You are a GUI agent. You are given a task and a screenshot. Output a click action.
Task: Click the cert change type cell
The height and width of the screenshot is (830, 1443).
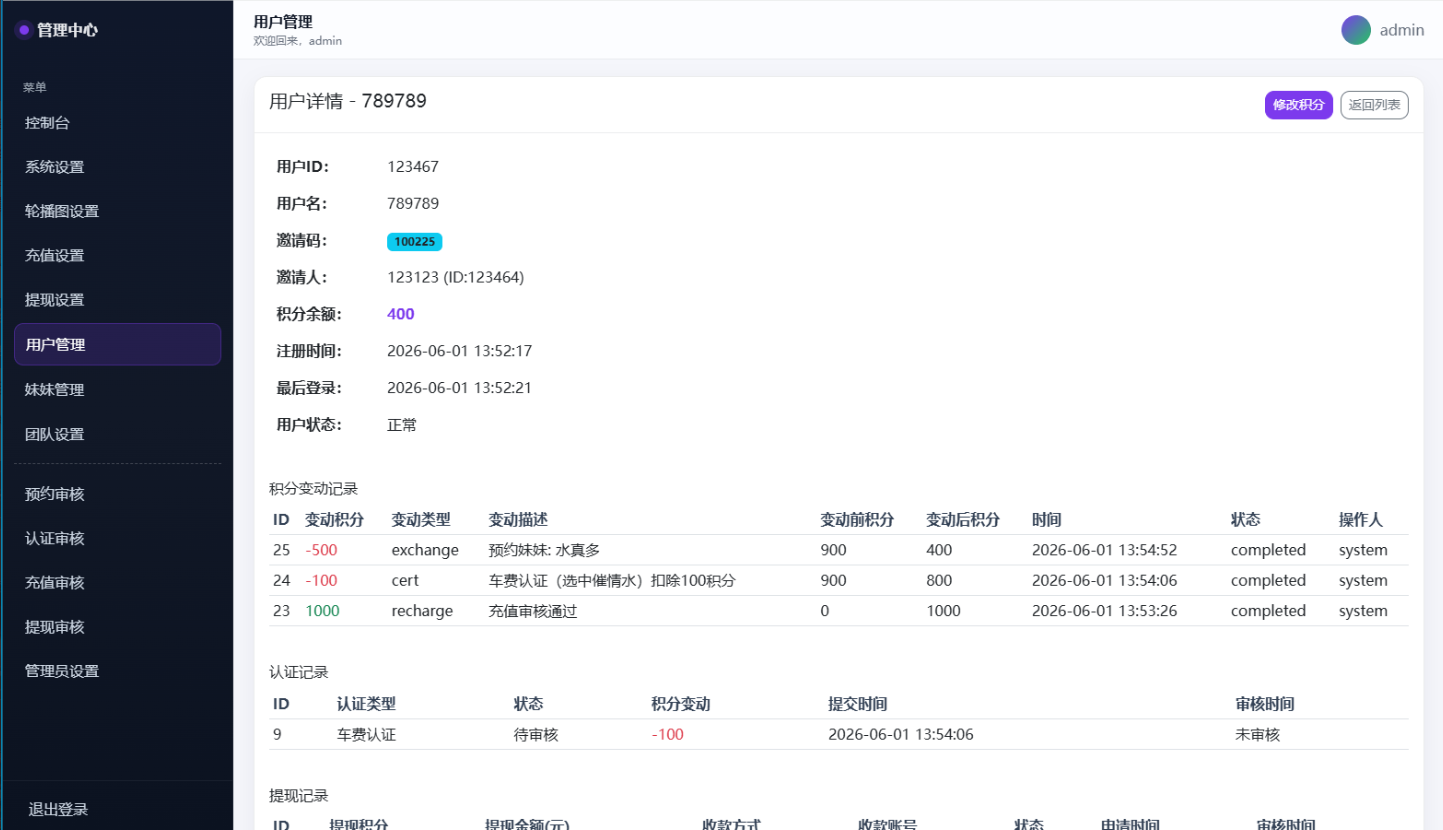click(x=405, y=580)
